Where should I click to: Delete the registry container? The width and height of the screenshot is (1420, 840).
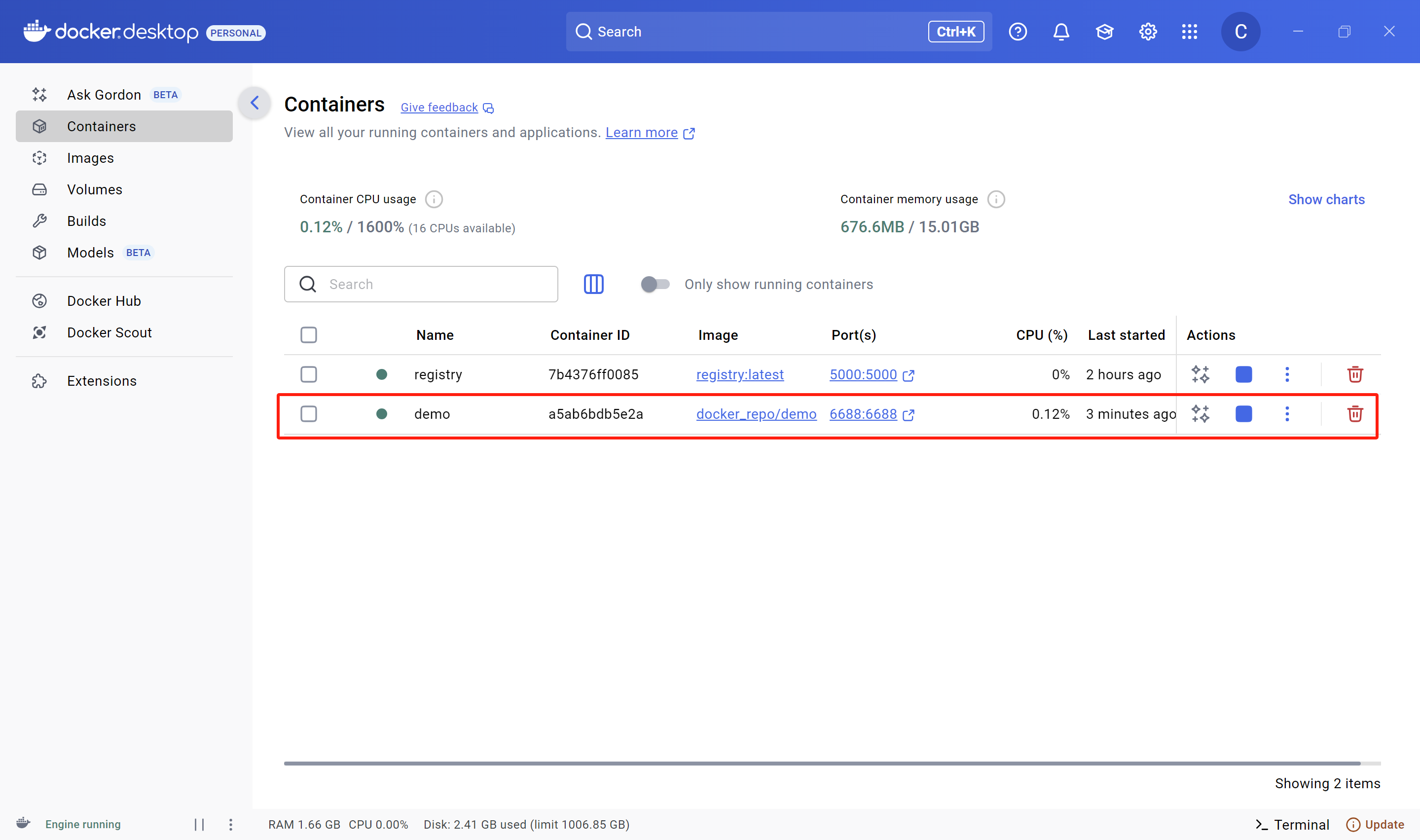click(1354, 374)
